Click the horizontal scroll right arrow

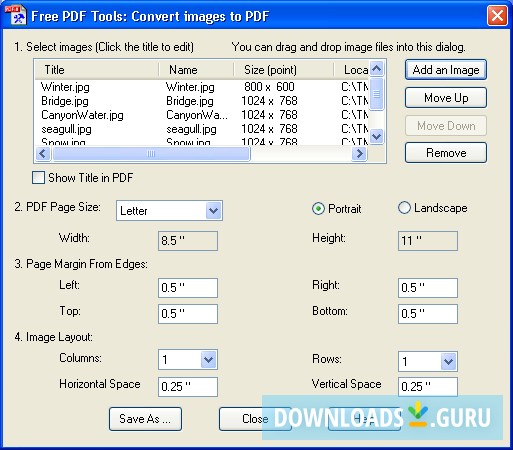click(359, 154)
